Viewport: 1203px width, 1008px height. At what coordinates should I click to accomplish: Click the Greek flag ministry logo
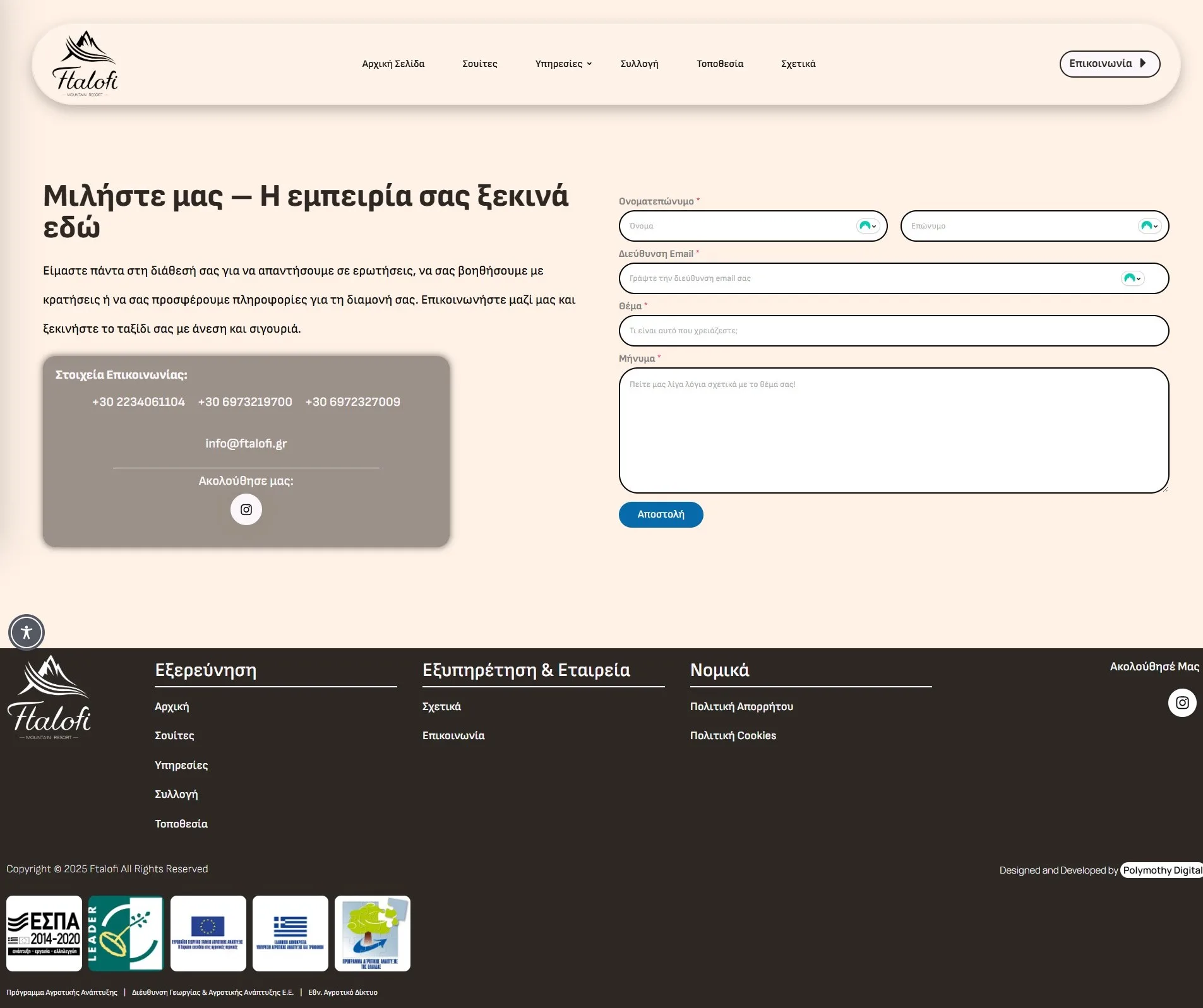[x=290, y=933]
